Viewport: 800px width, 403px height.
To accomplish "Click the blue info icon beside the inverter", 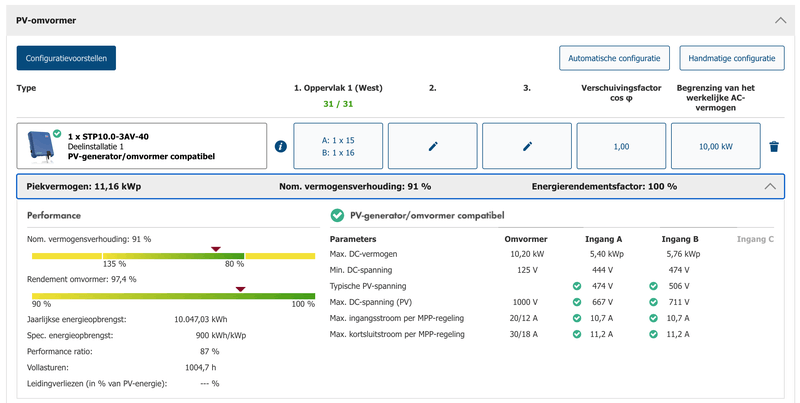I will point(281,146).
